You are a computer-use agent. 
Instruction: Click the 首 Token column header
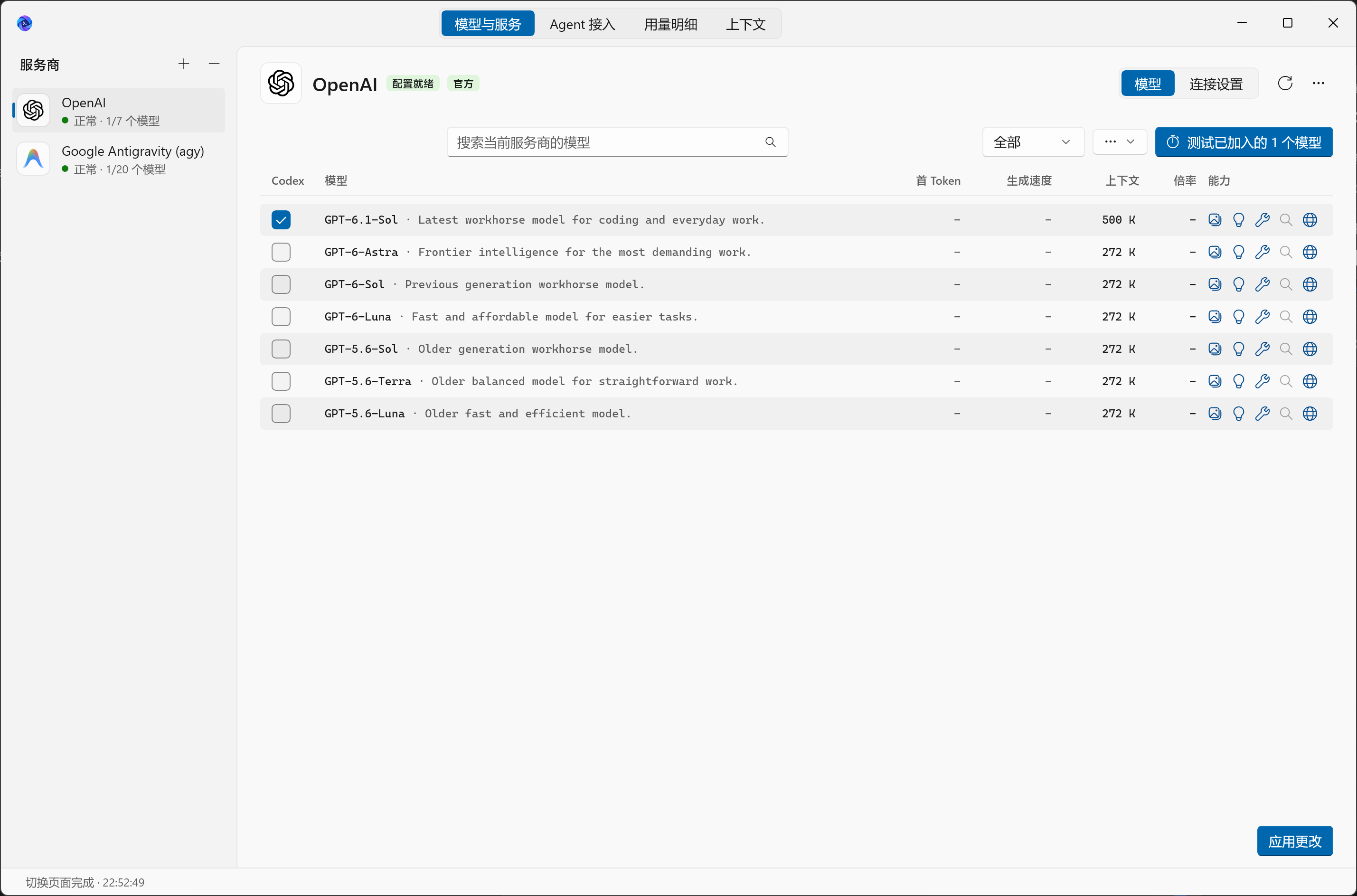coord(938,180)
